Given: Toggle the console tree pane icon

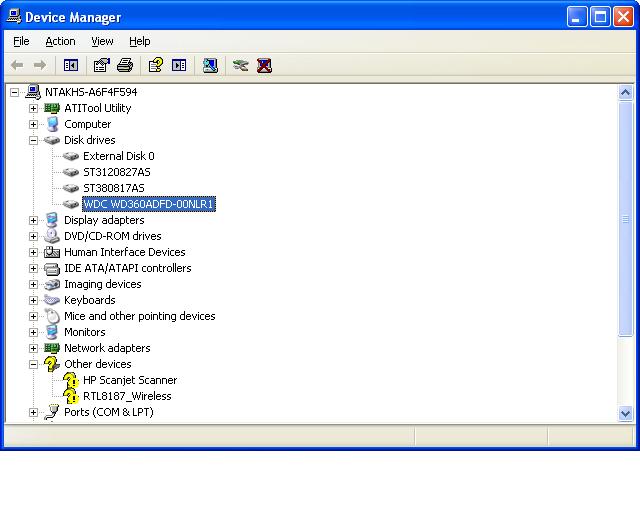Looking at the screenshot, I should (71, 65).
